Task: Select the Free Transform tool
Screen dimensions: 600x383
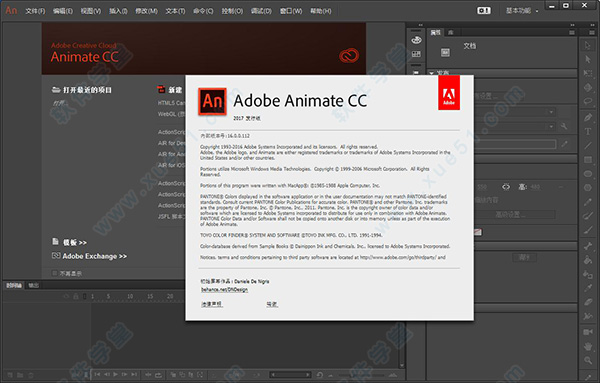Action: pyautogui.click(x=588, y=73)
